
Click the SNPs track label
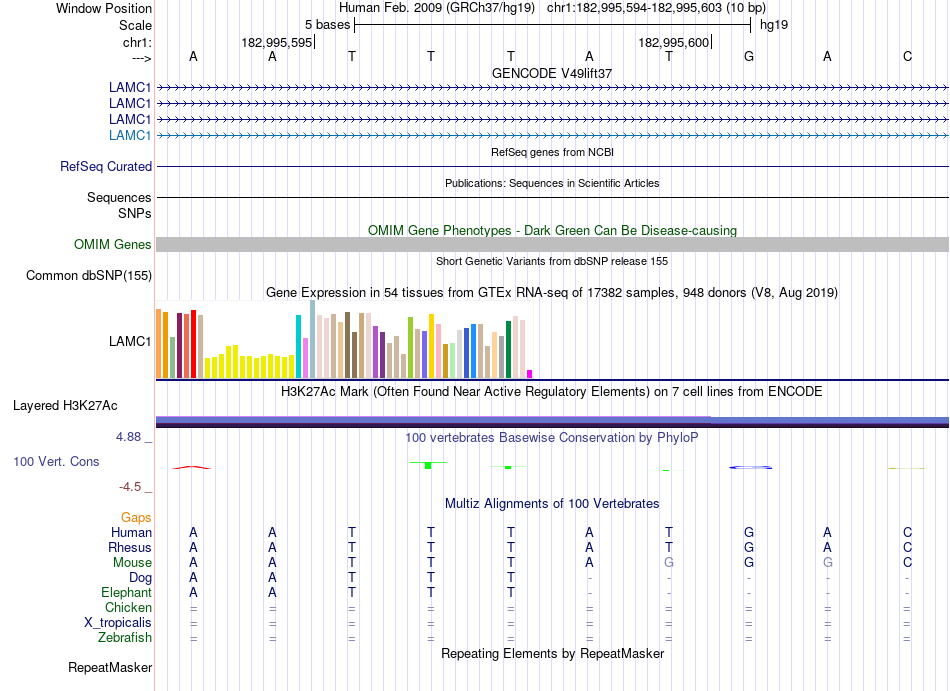click(135, 213)
